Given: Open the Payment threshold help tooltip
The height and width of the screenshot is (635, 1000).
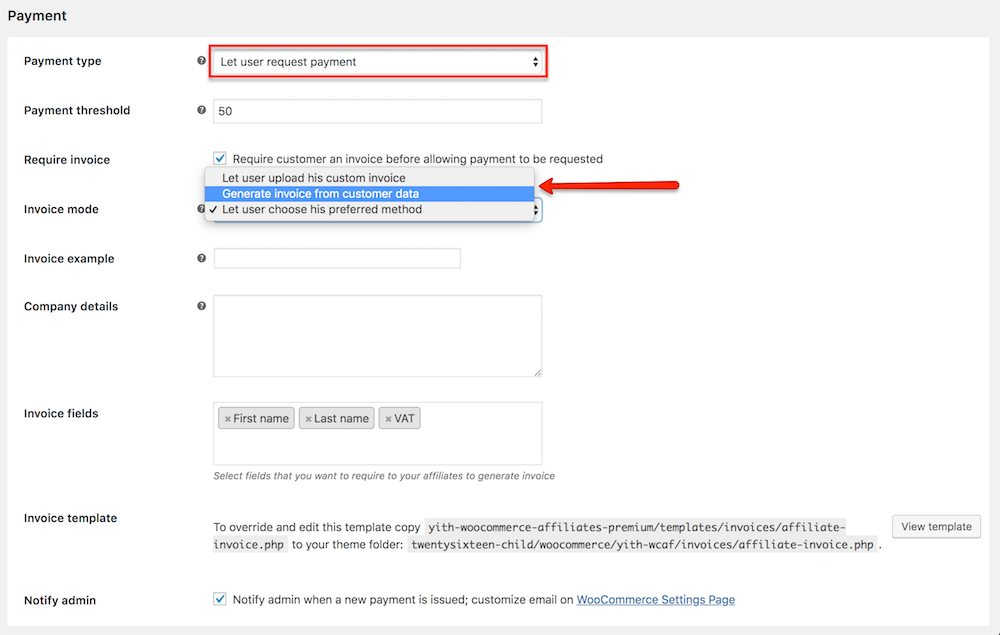Looking at the screenshot, I should (201, 110).
